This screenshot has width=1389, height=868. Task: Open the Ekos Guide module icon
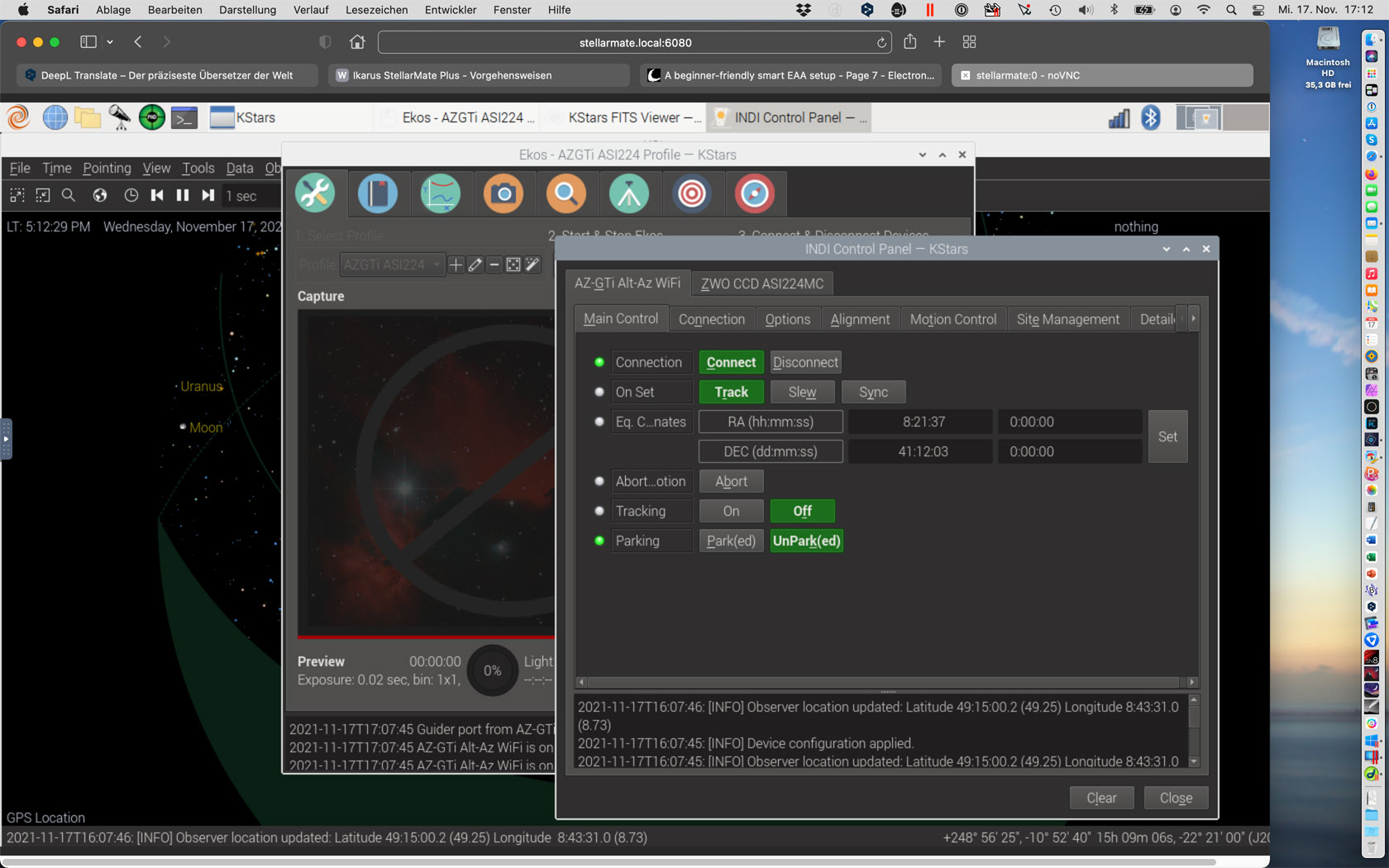pos(755,193)
